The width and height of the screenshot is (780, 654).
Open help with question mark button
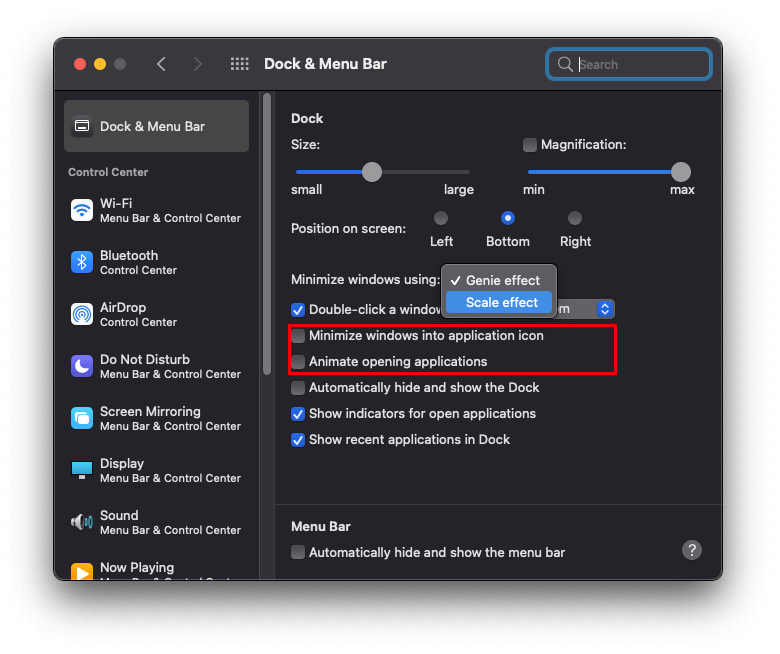691,550
